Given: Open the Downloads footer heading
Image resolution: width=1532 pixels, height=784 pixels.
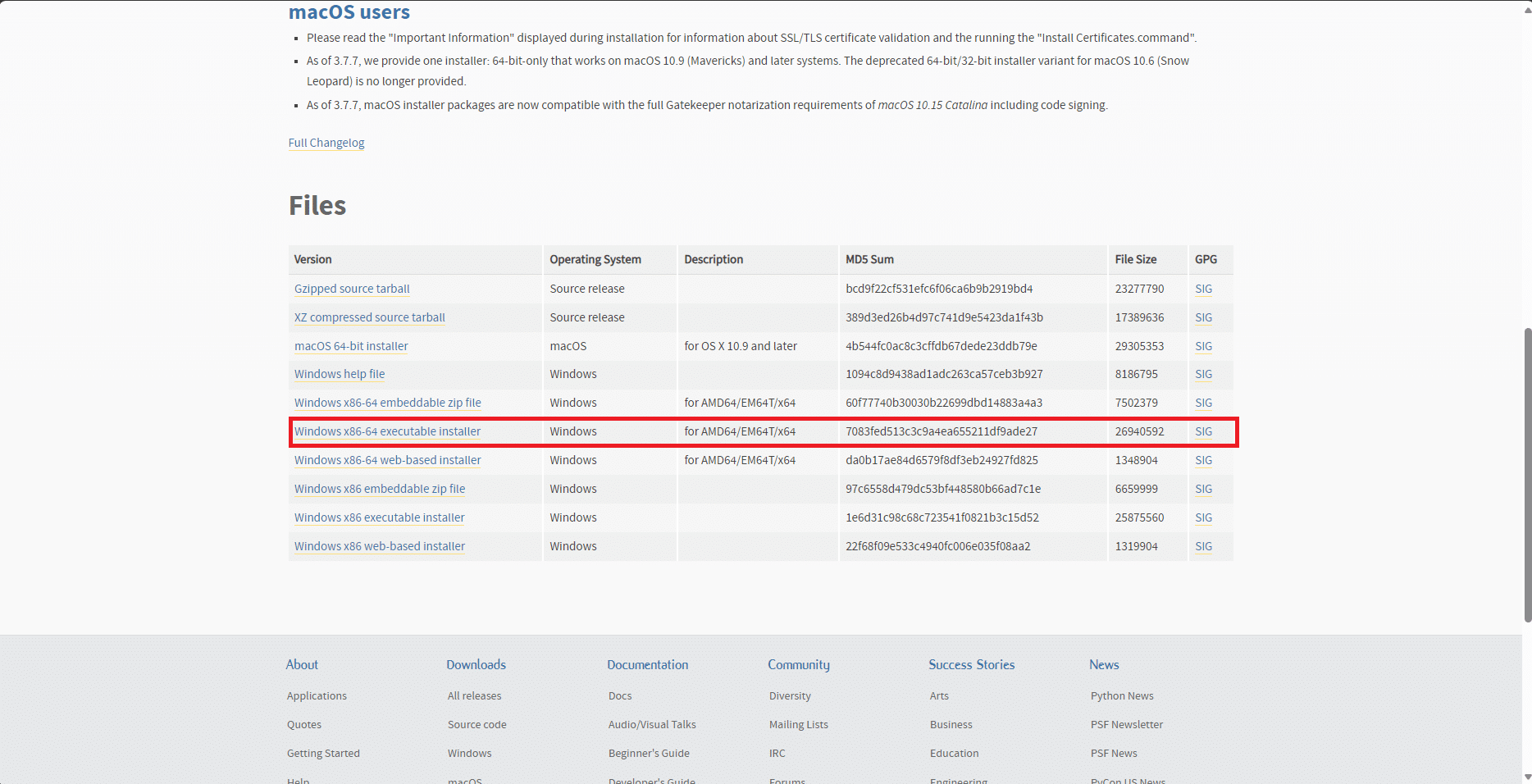Looking at the screenshot, I should [476, 664].
